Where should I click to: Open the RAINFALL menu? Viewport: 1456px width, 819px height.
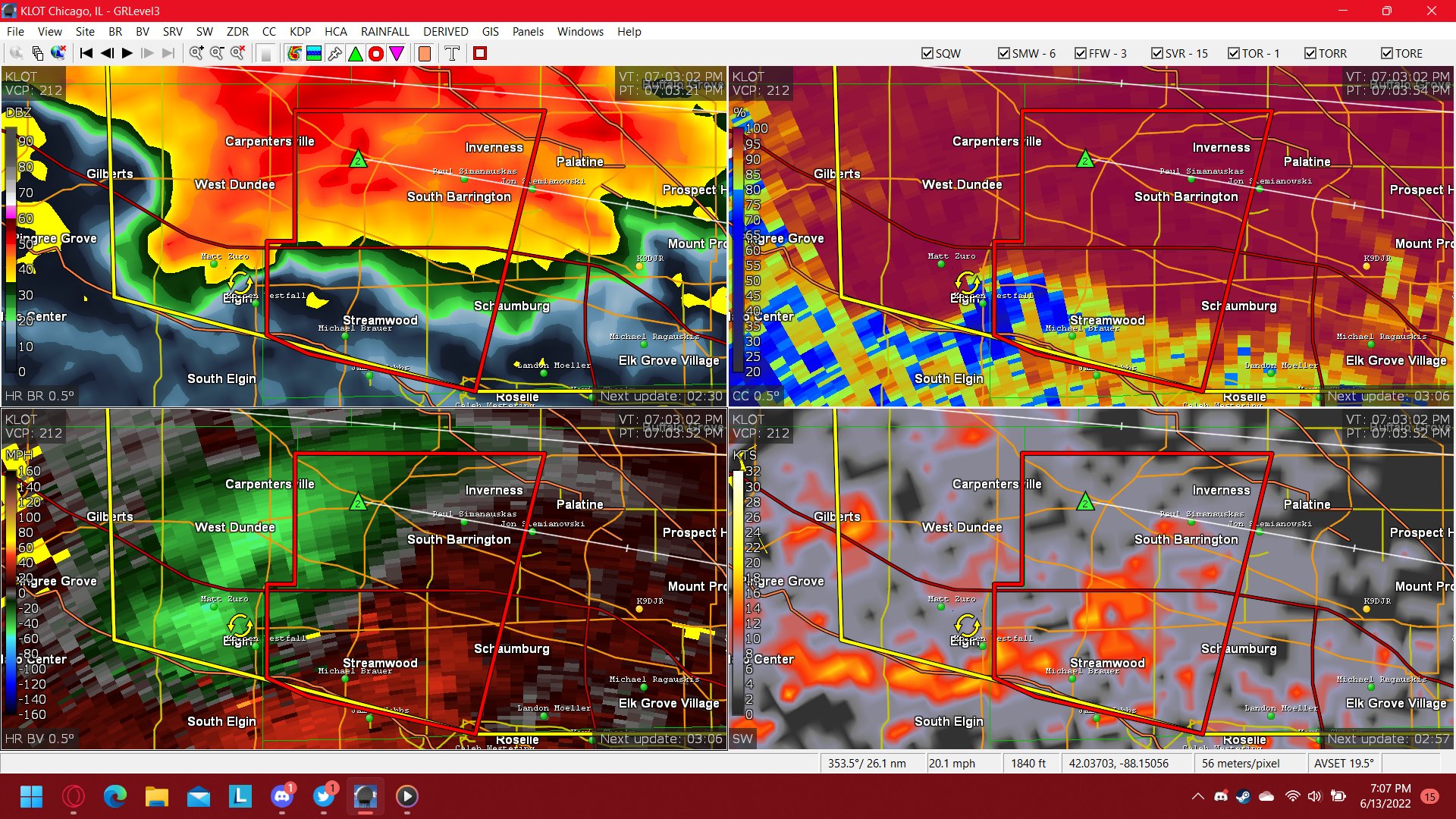(385, 32)
